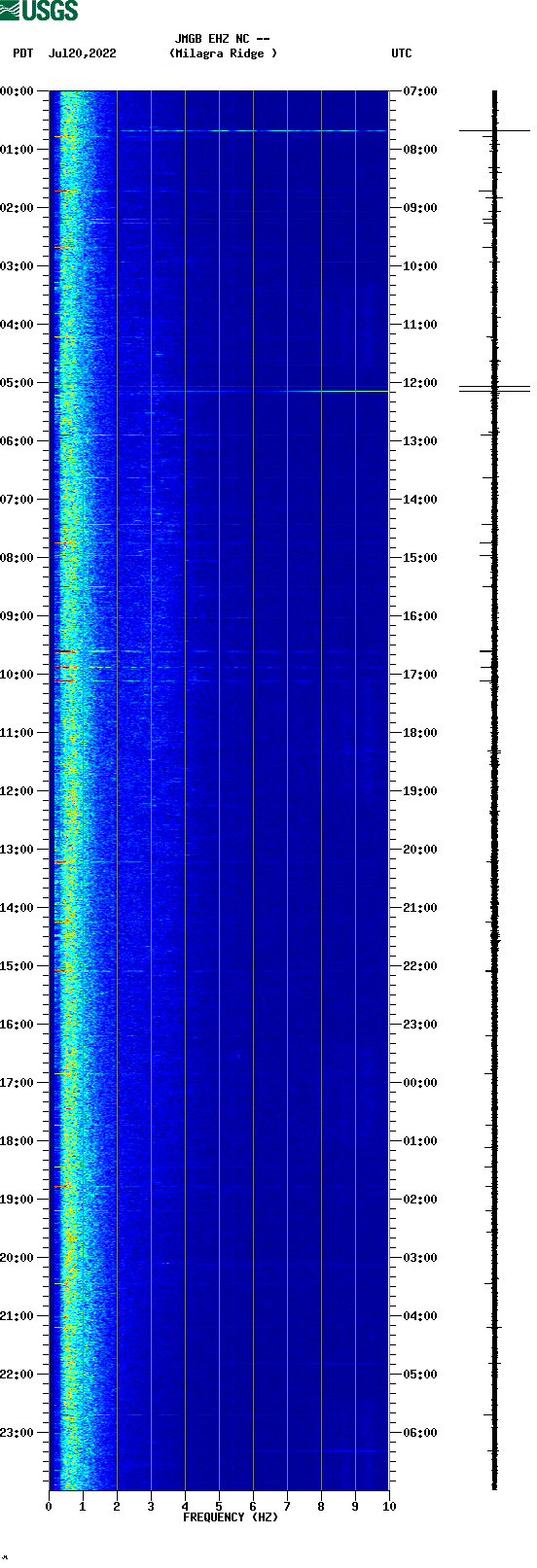Click the 00:00 UTC time label

[420, 1083]
